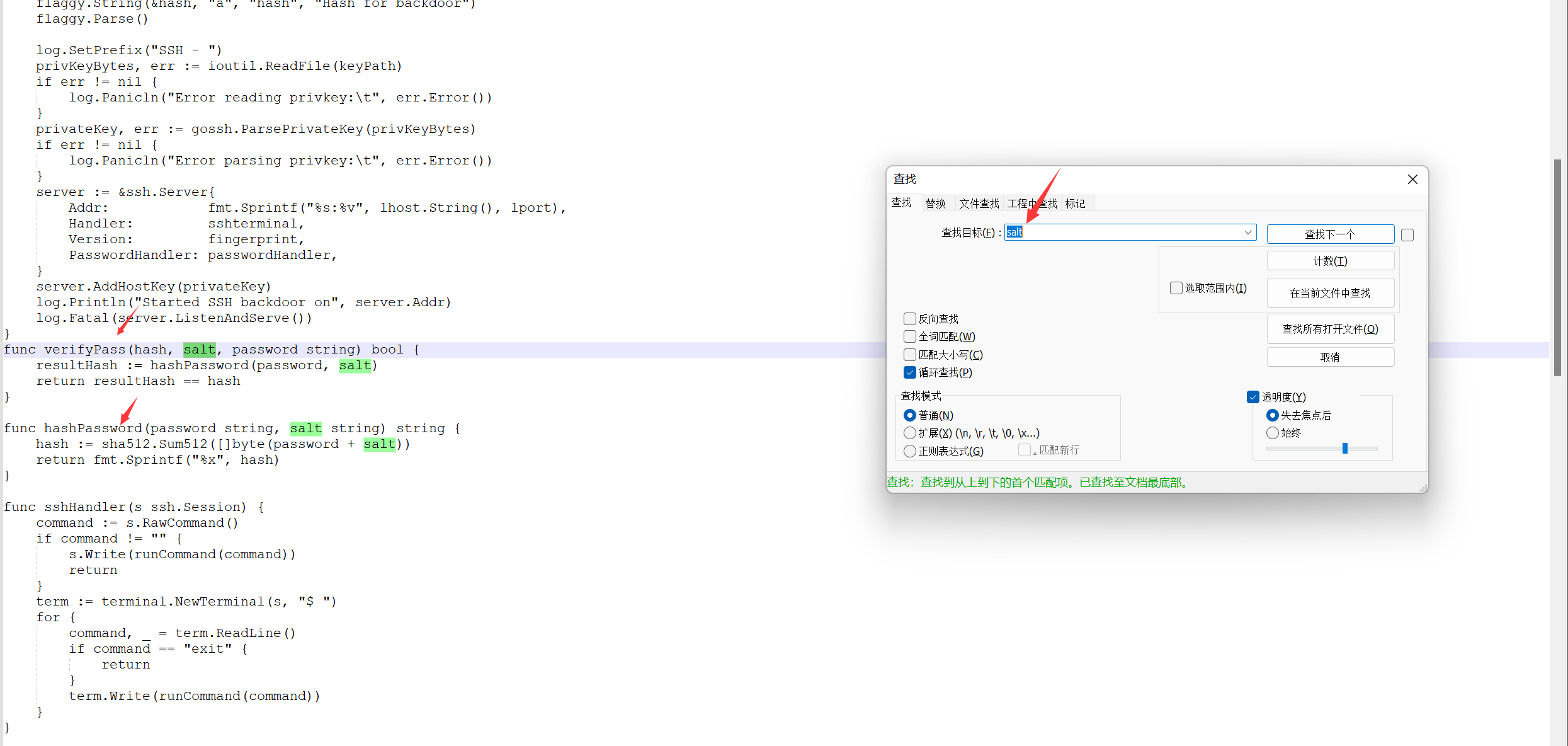Expand the search term history dropdown
The image size is (1568, 746).
pos(1247,232)
